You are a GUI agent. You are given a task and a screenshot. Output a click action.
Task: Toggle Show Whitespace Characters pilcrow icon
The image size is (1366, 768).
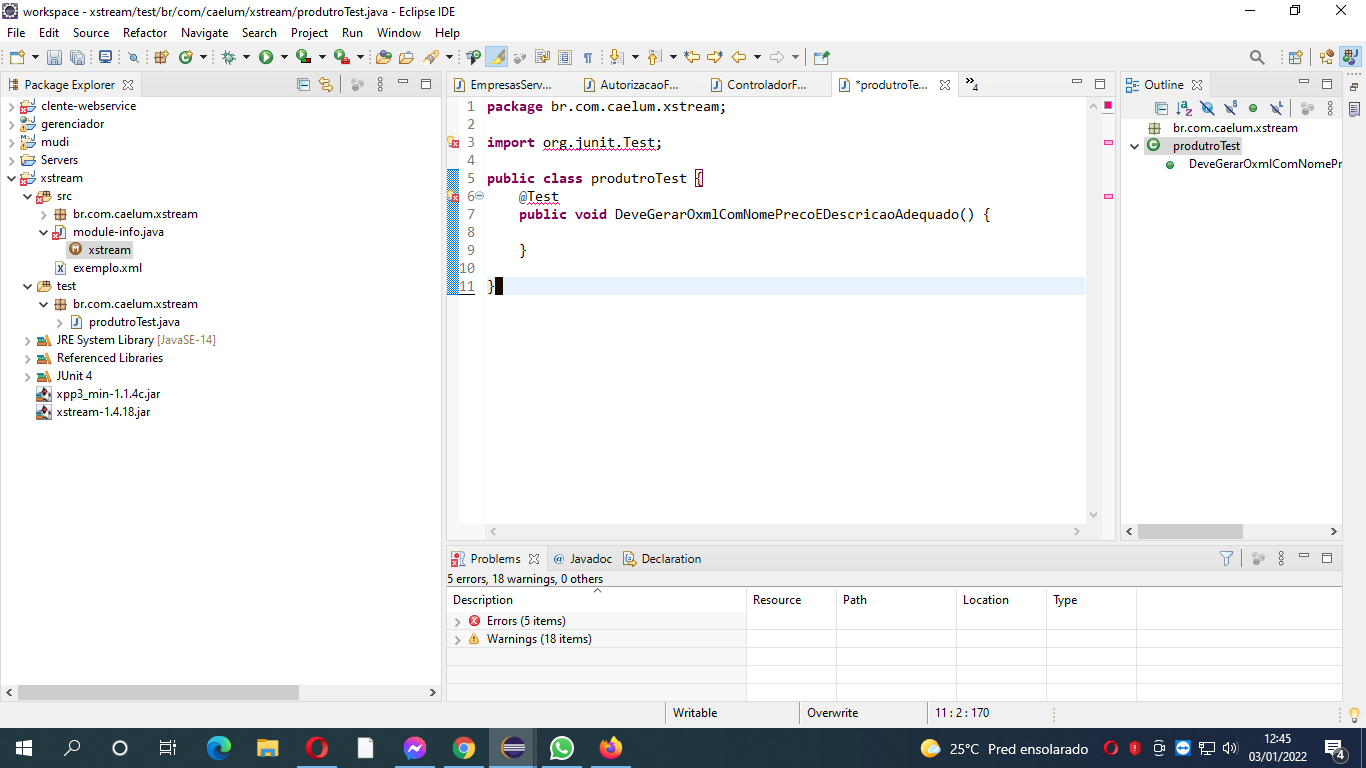click(x=588, y=57)
